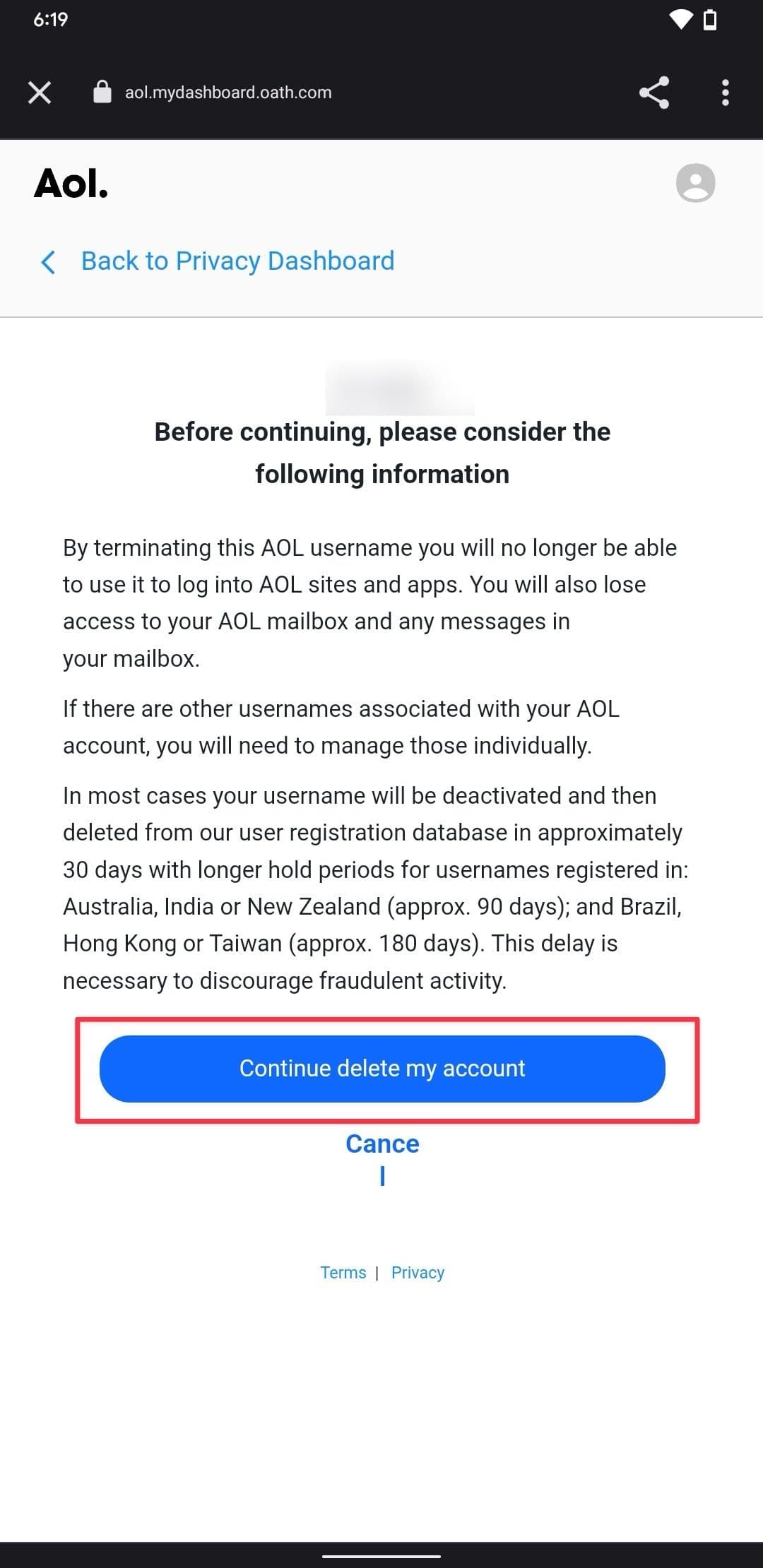Go Back to Privacy Dashboard

click(x=237, y=261)
